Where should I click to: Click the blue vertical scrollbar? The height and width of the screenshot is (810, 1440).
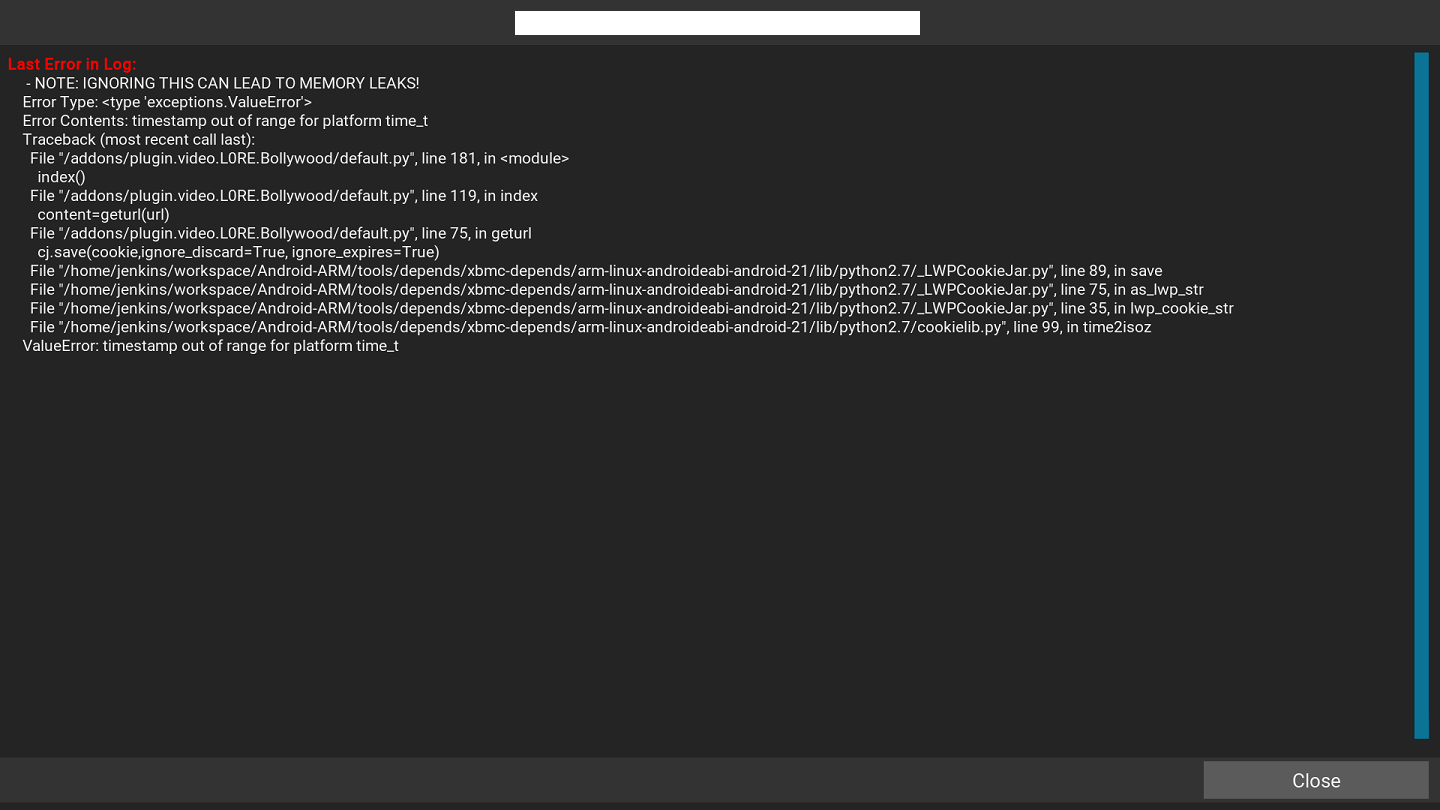point(1421,395)
